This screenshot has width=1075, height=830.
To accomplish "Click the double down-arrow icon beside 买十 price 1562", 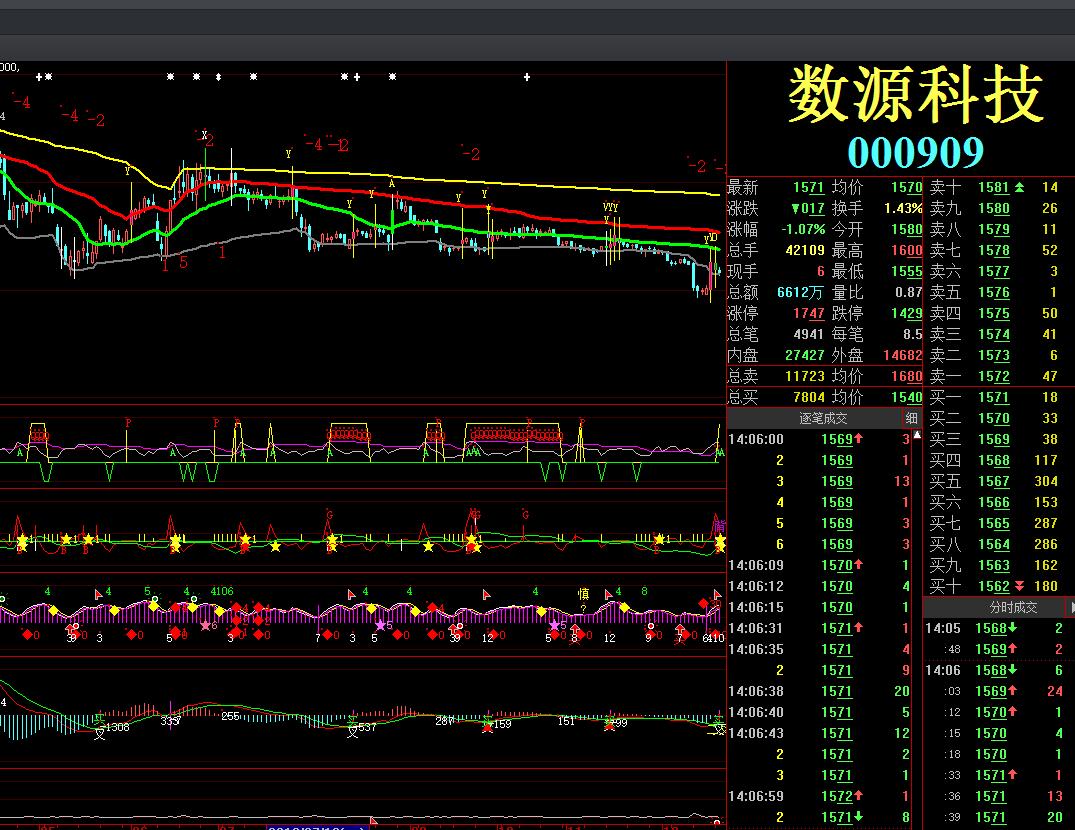I will click(x=1019, y=586).
